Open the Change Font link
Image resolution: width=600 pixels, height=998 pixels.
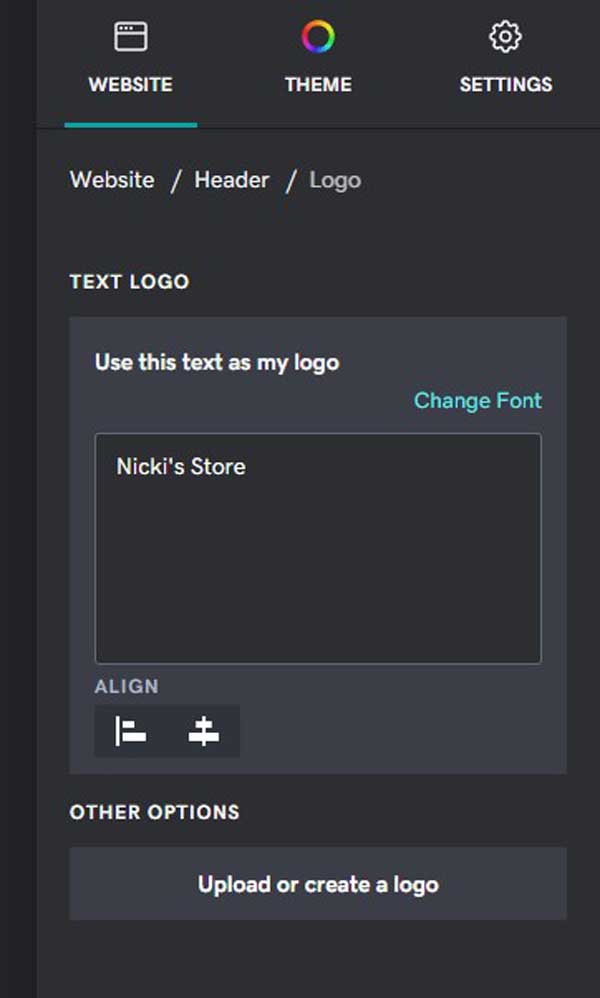(478, 400)
